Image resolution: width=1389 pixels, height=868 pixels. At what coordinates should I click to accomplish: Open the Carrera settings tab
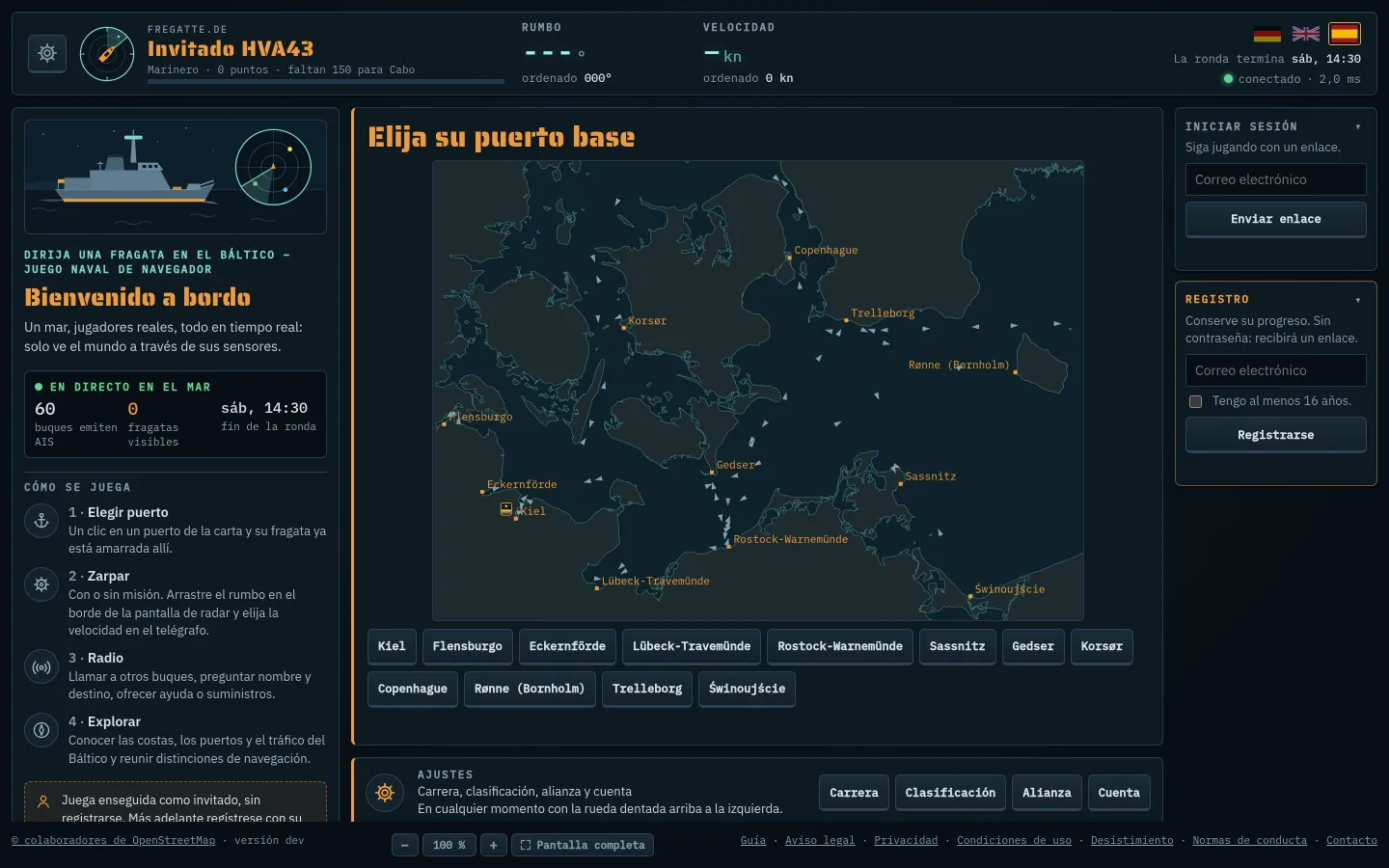click(854, 793)
